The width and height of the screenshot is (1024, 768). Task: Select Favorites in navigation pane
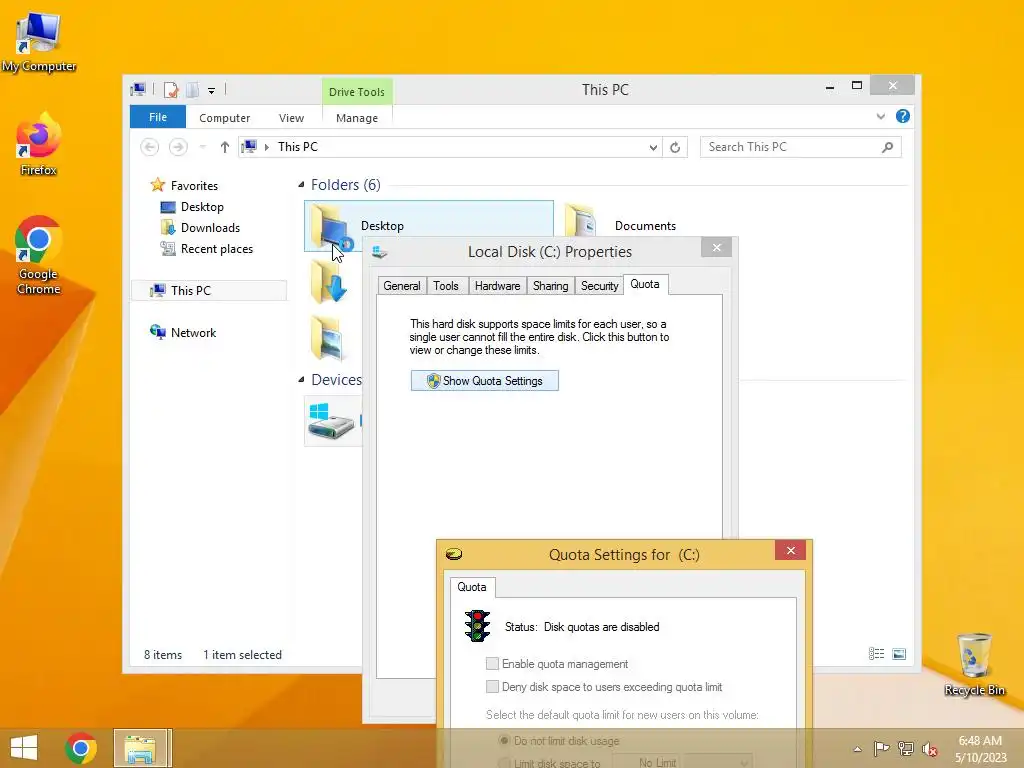(x=194, y=185)
